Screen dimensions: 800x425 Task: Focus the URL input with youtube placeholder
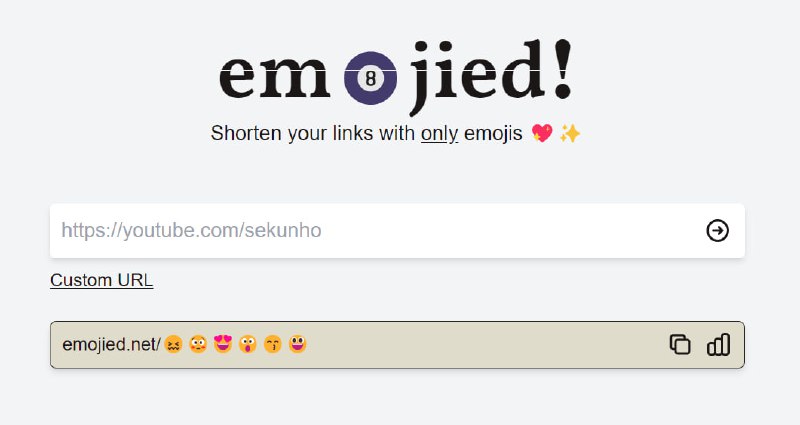pos(378,231)
